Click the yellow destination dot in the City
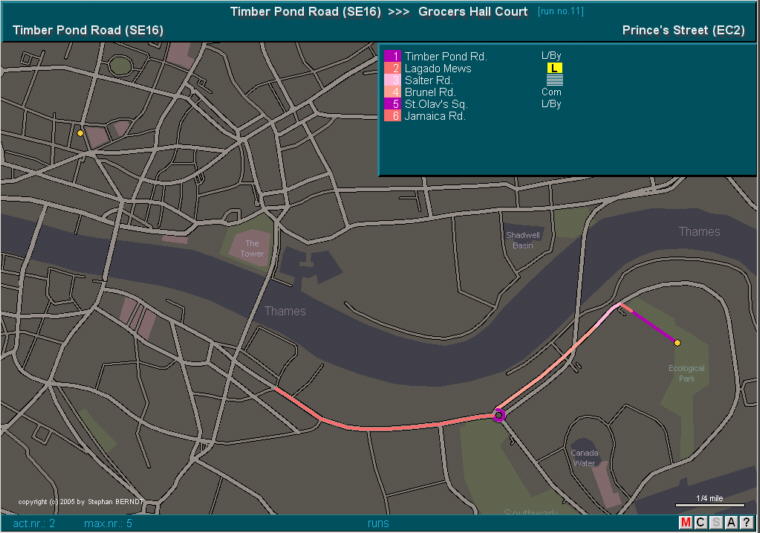This screenshot has width=760, height=533. (81, 133)
